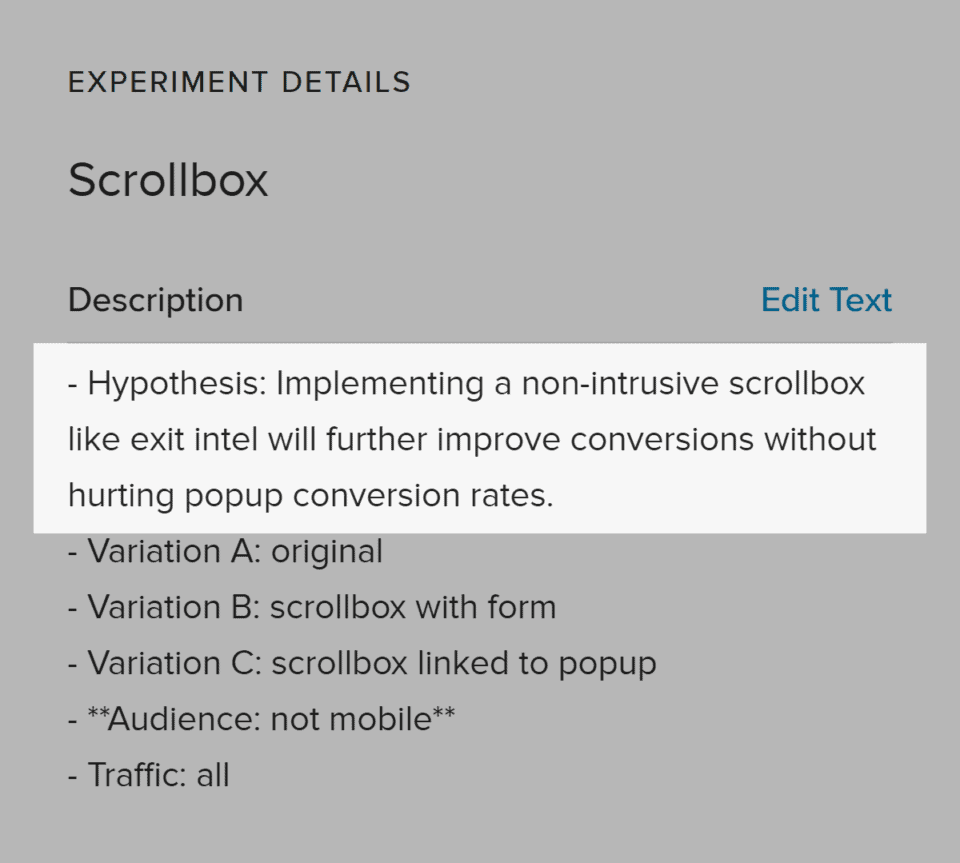Click the words 'not mobile' in Audience line

351,719
